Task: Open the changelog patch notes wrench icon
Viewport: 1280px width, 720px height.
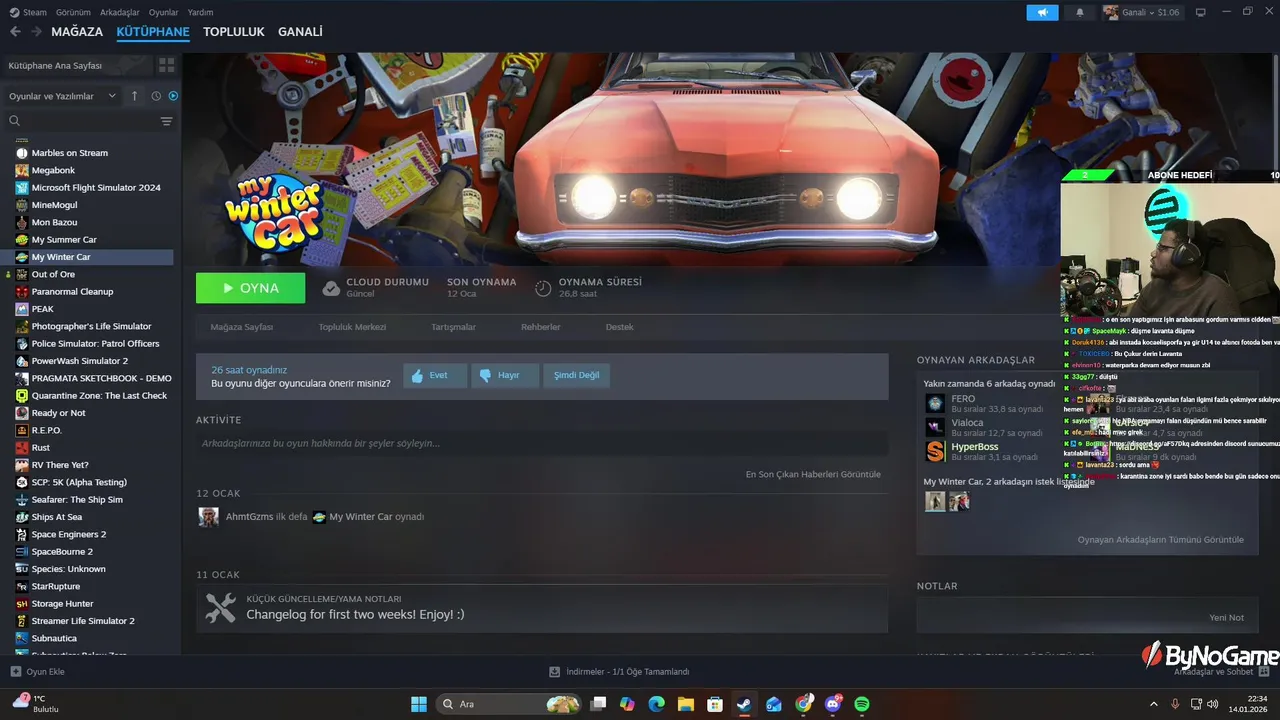Action: click(x=220, y=608)
